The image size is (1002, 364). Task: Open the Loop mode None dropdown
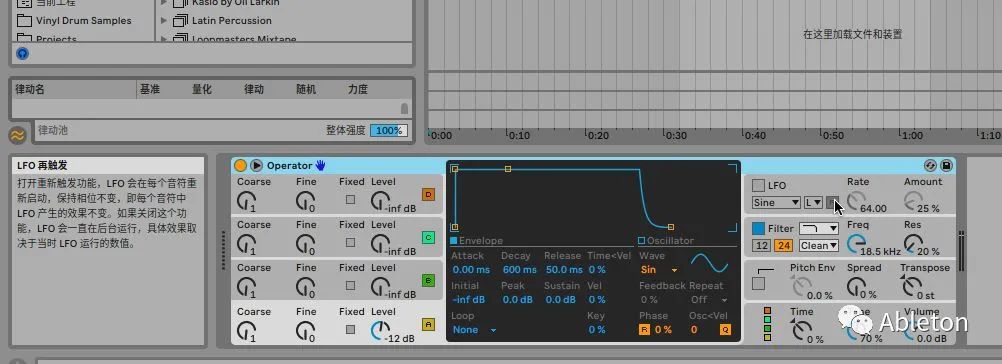pyautogui.click(x=474, y=330)
